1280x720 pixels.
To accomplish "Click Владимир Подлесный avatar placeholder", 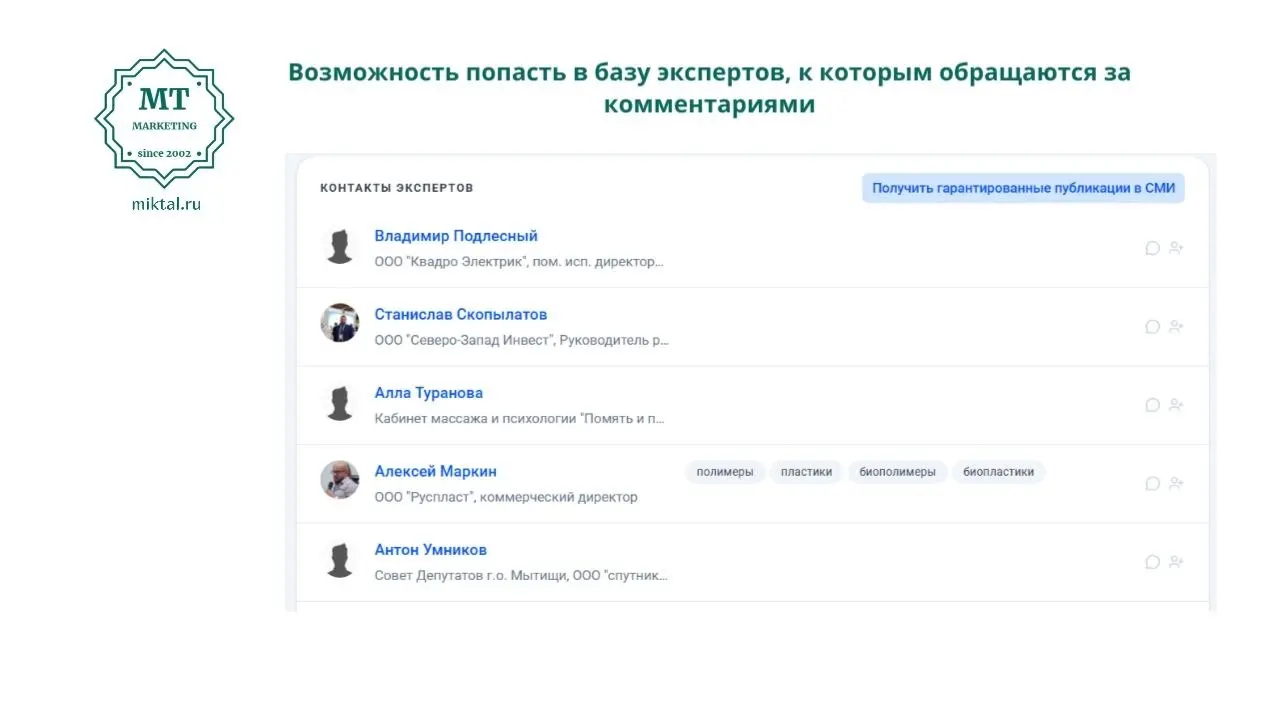I will [340, 246].
